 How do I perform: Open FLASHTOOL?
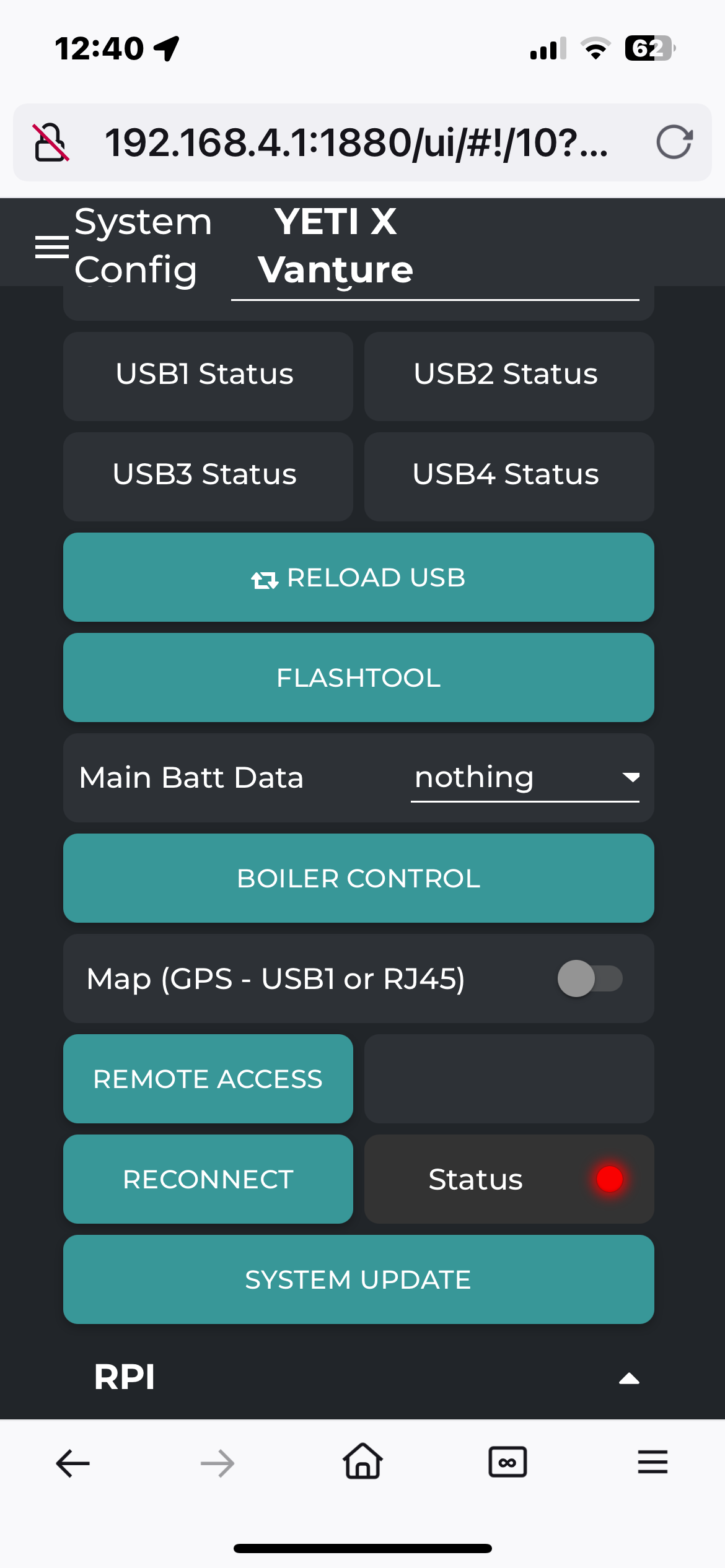click(x=359, y=677)
